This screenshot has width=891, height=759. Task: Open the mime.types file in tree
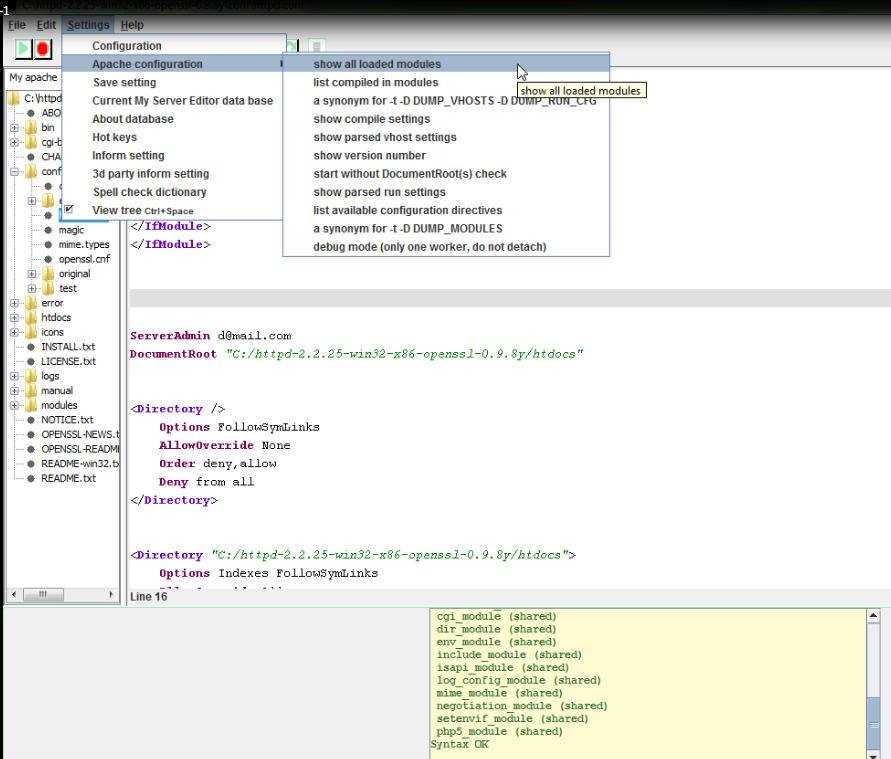coord(83,244)
